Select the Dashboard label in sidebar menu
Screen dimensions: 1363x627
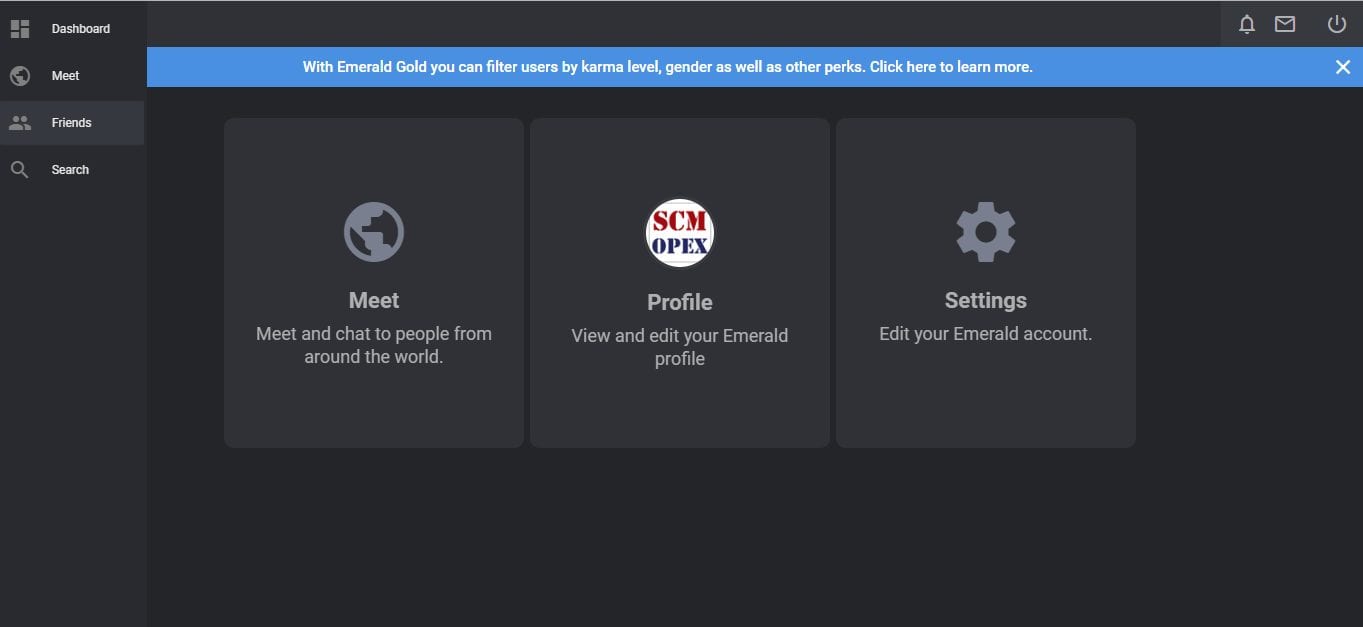click(81, 29)
